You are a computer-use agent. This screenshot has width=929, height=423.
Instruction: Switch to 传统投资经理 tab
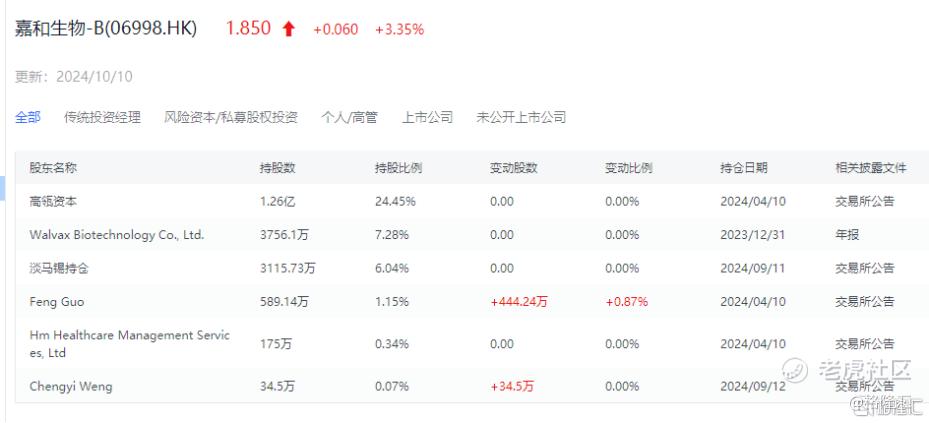[102, 117]
